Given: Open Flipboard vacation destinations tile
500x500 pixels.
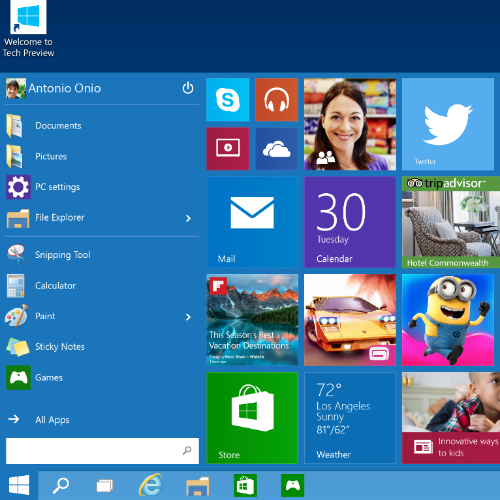Looking at the screenshot, I should [252, 320].
